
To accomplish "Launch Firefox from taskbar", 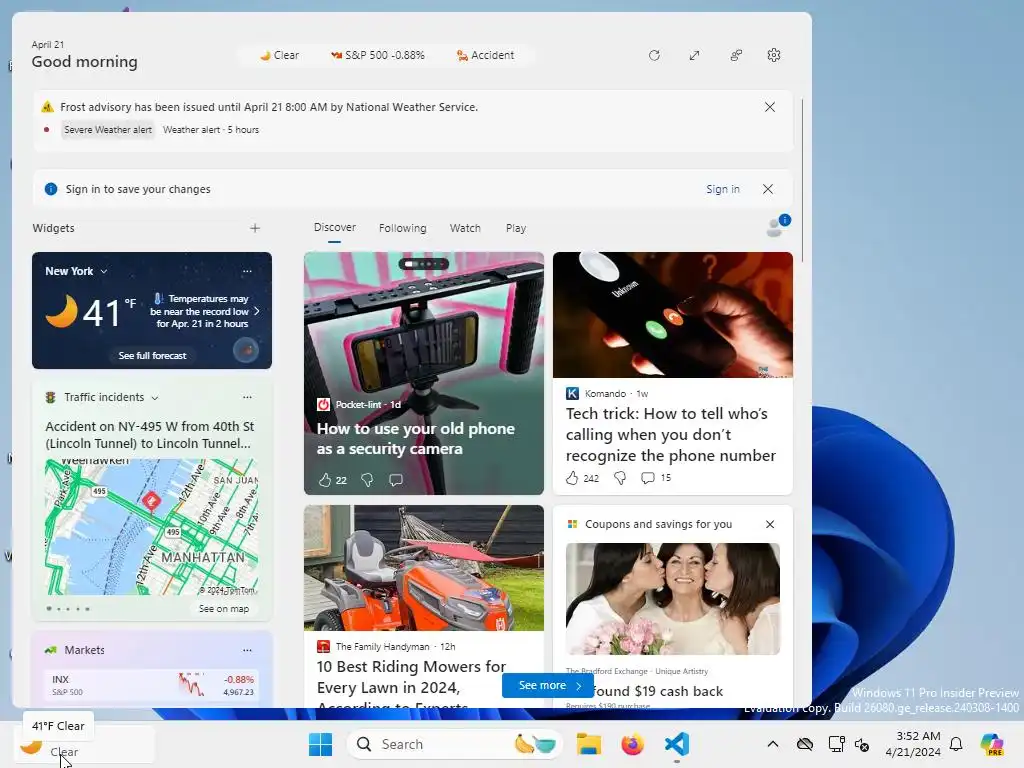I will pyautogui.click(x=632, y=744).
